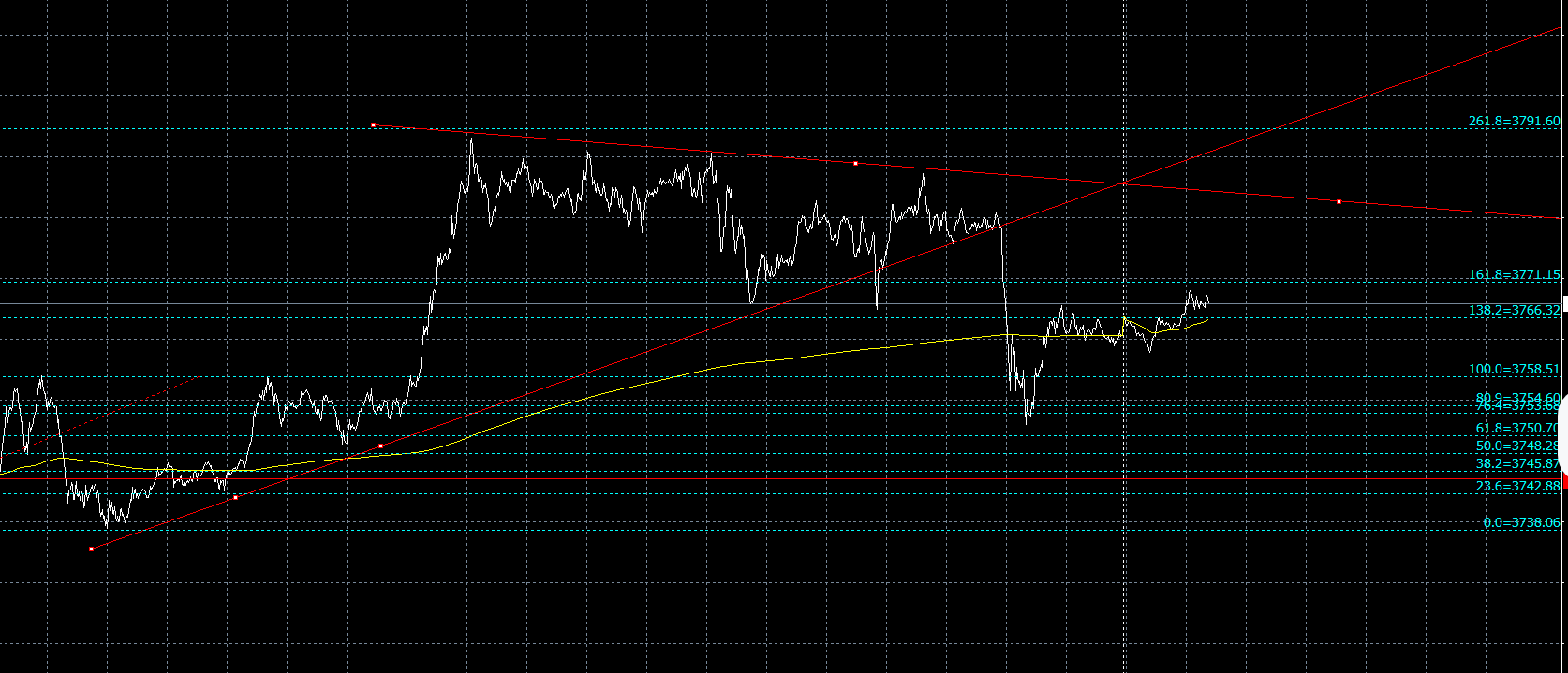Click the 261.8=3791.60 Fibonacci level label

pos(1514,121)
